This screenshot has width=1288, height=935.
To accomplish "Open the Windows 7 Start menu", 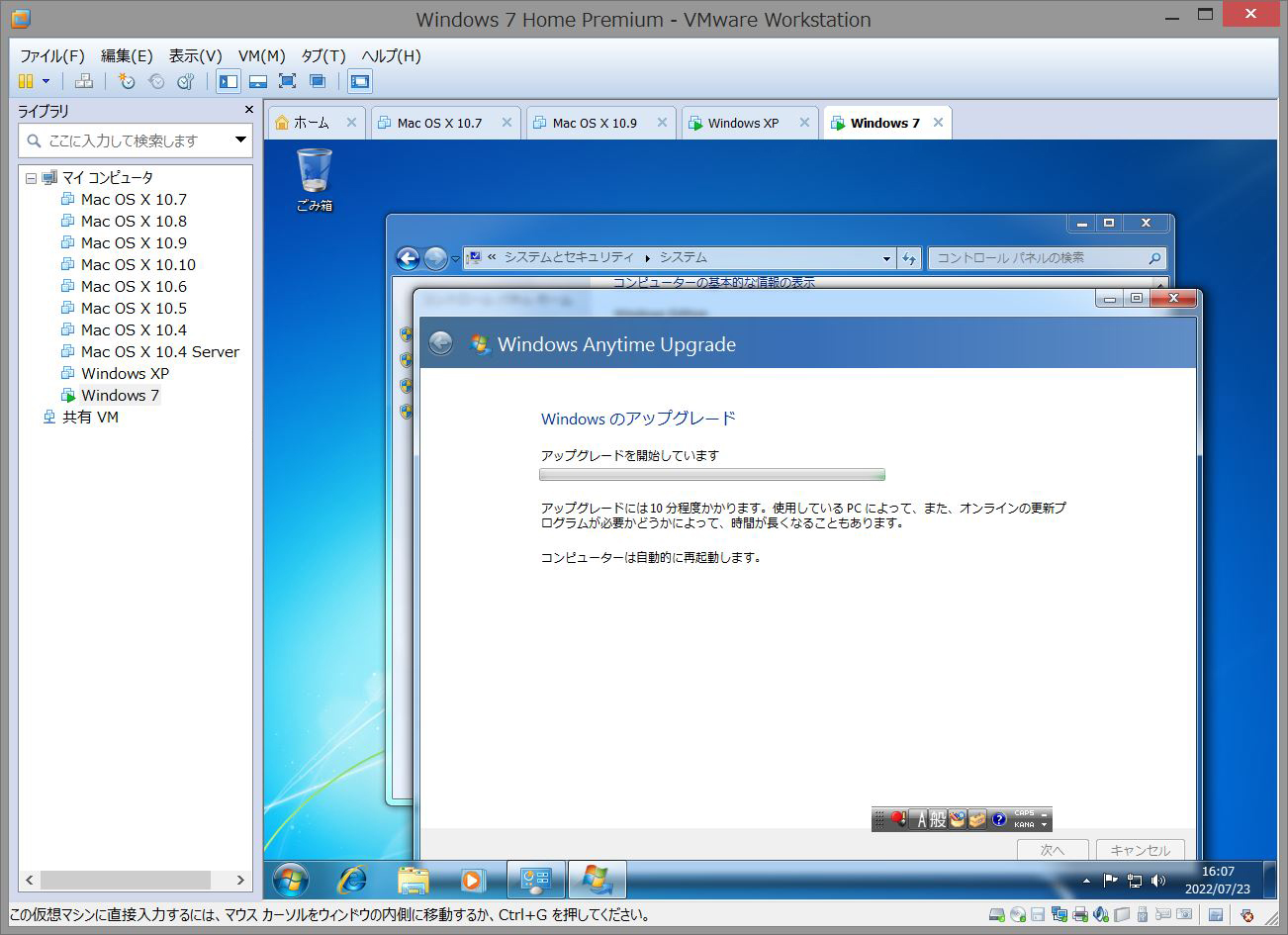I will click(290, 879).
